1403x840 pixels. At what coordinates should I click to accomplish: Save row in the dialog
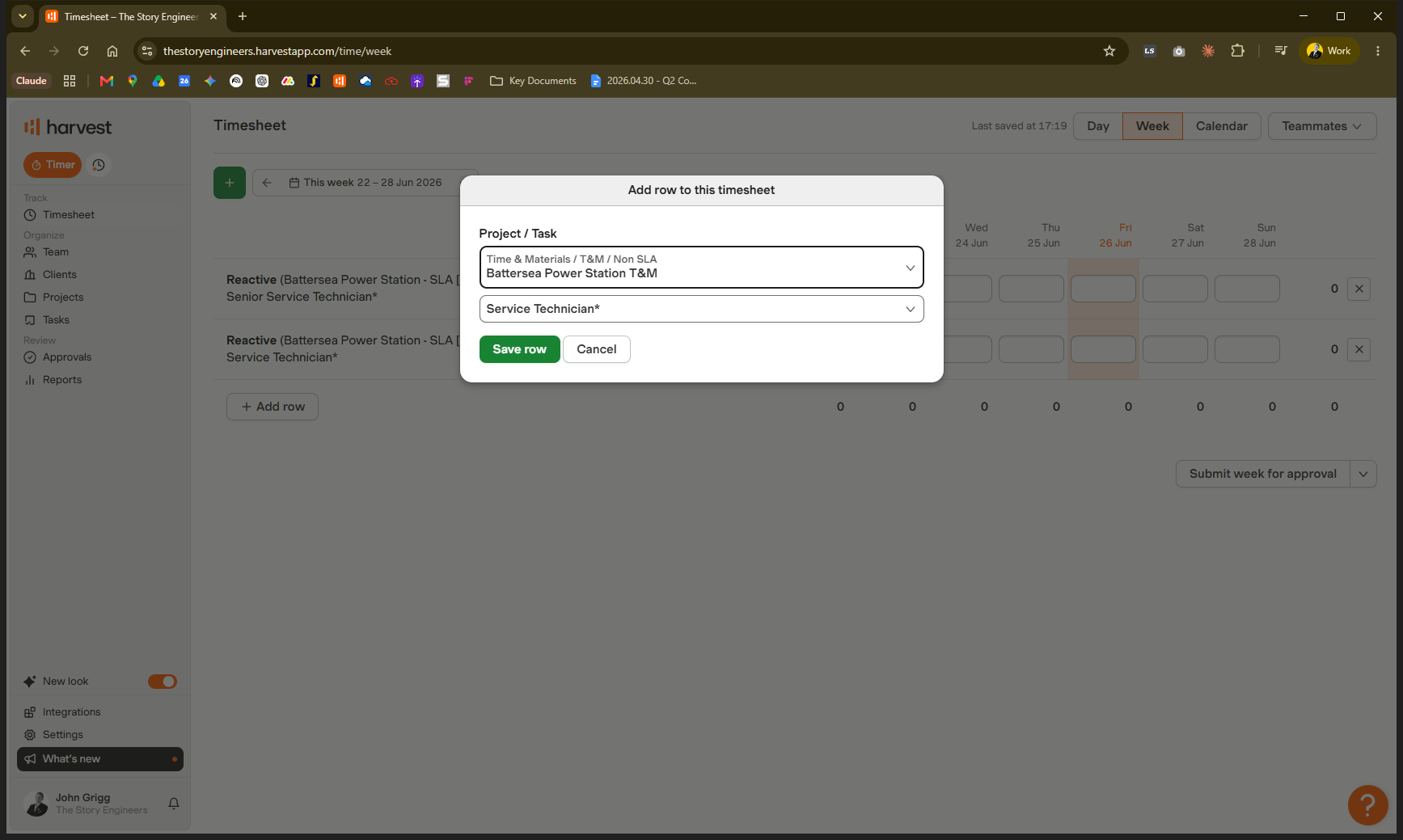tap(519, 349)
